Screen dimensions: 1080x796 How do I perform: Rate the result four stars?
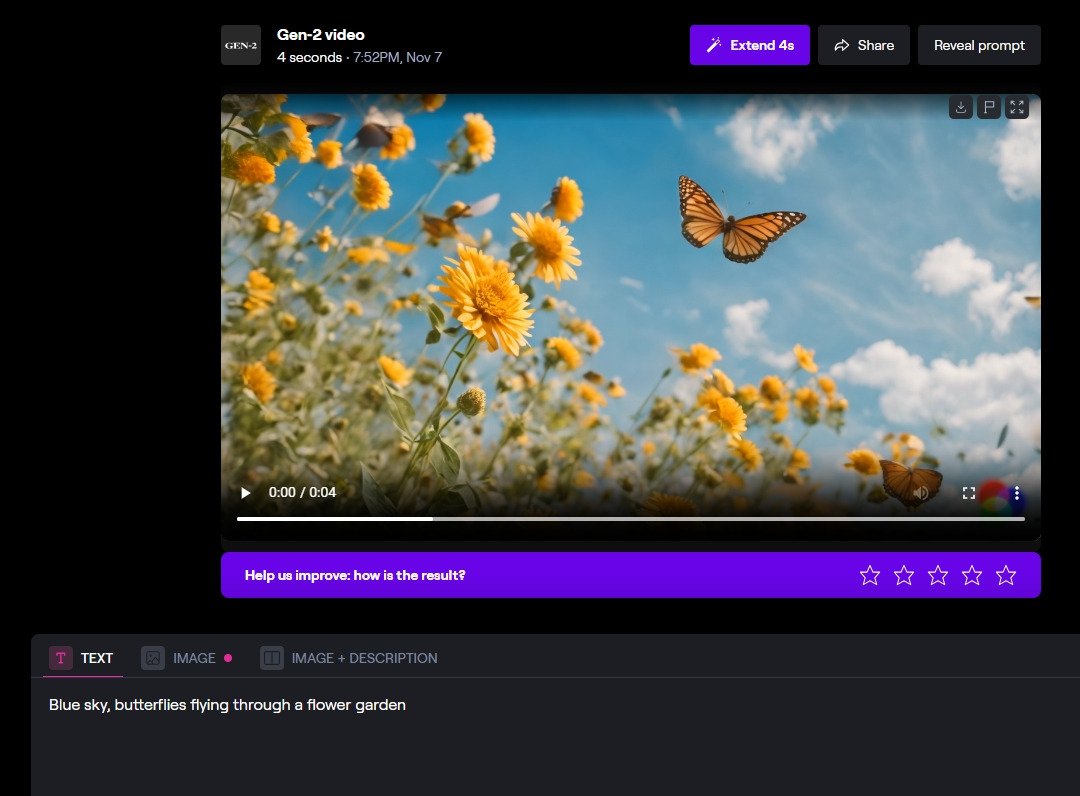pos(972,575)
